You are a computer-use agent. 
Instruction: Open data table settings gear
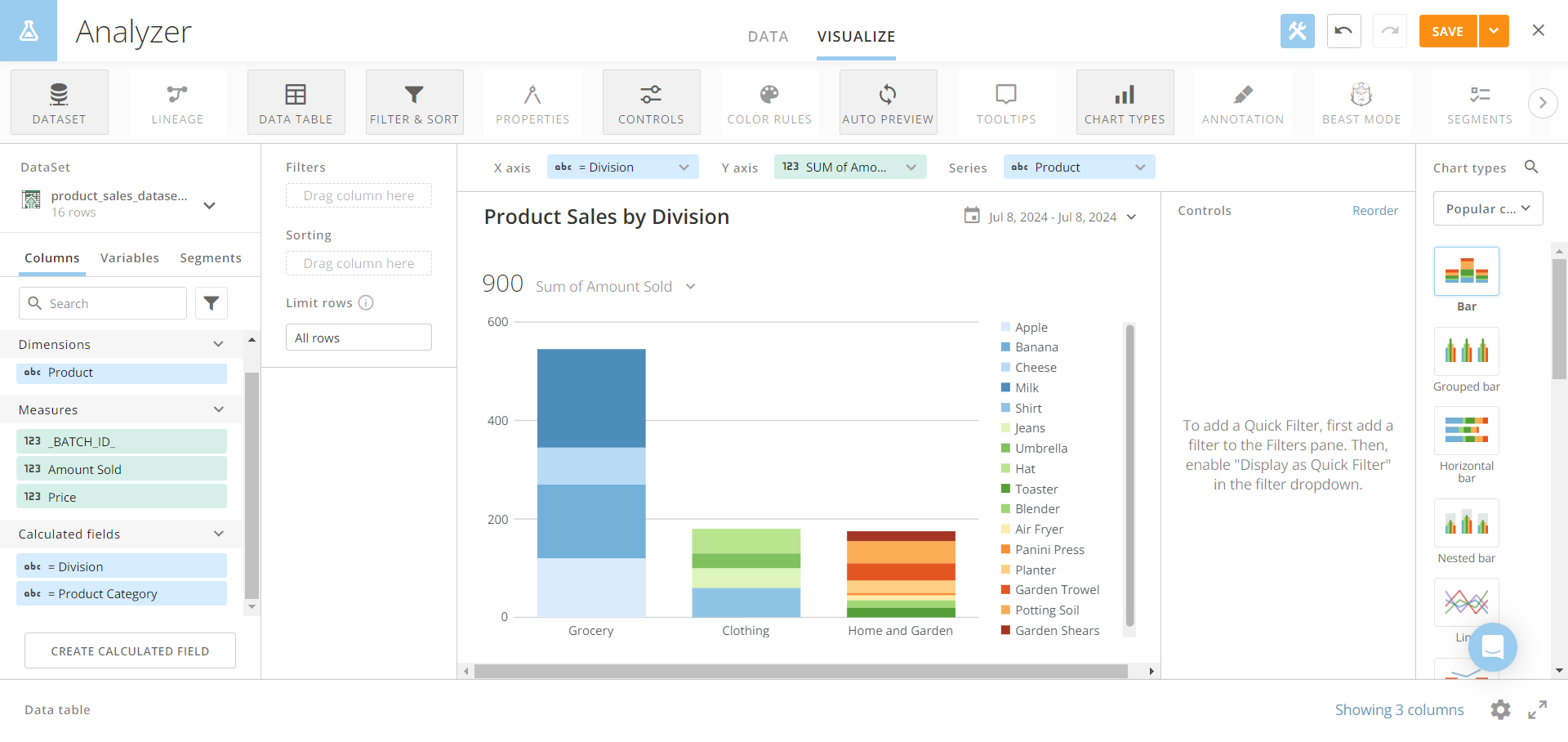1500,709
